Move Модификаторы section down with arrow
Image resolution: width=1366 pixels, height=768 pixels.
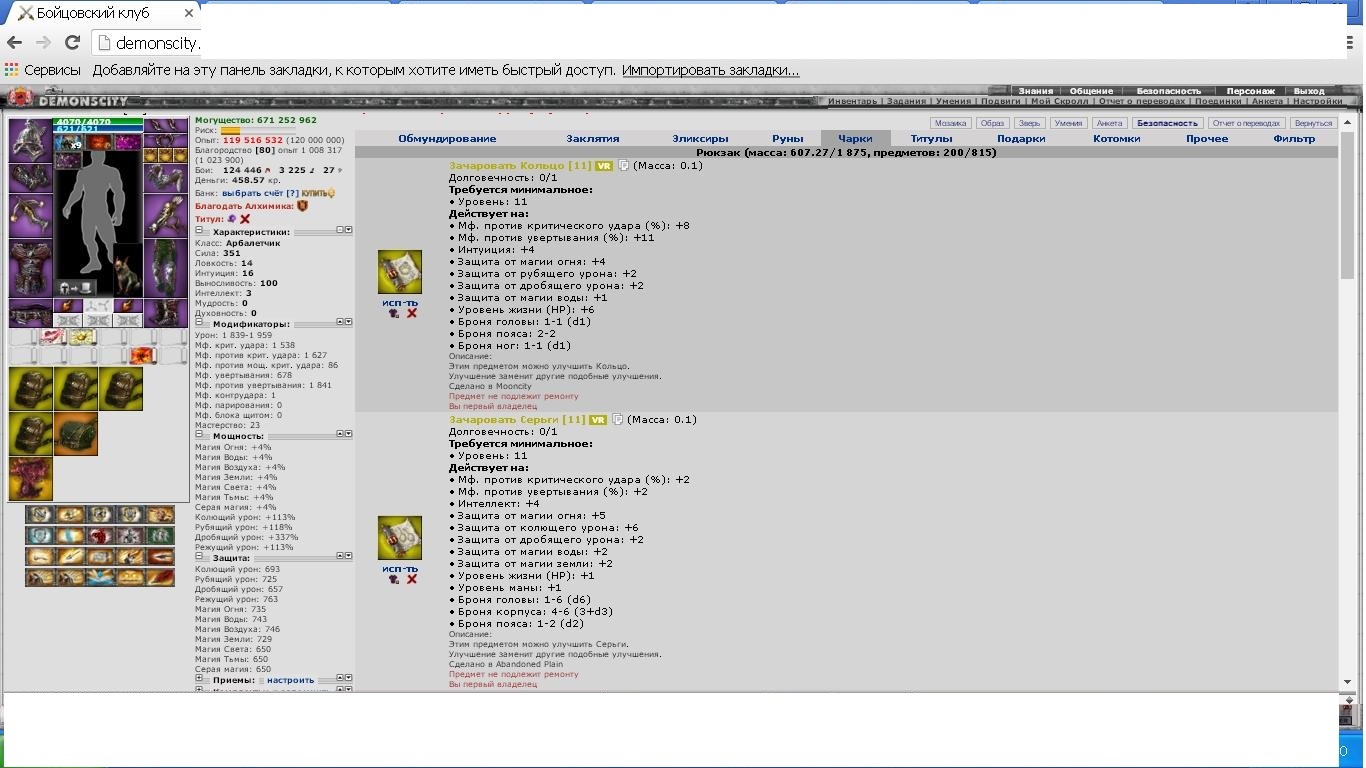pyautogui.click(x=348, y=322)
